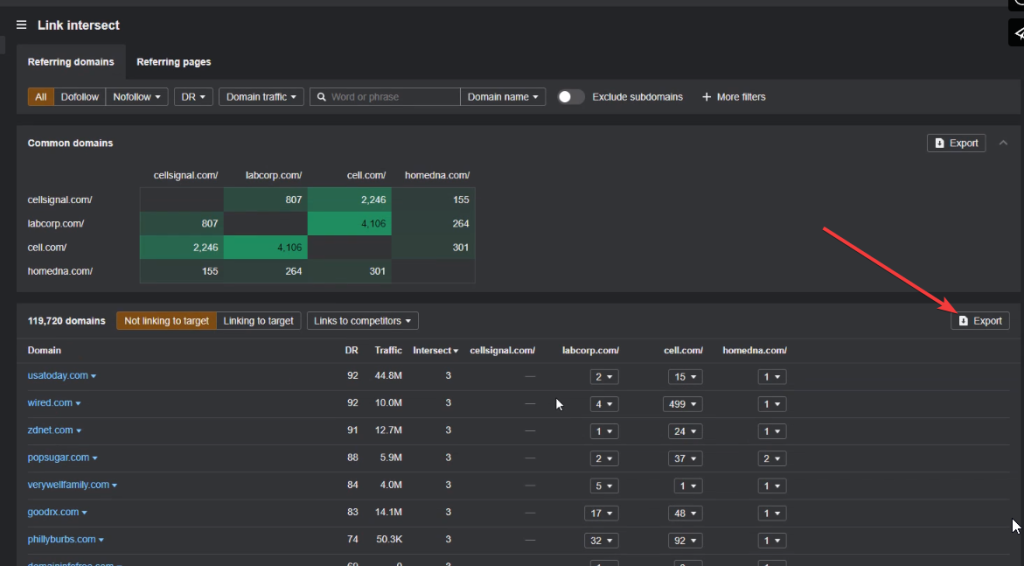Expand the 37 cell.com links for popsugar.com
1024x566 pixels.
coord(685,458)
